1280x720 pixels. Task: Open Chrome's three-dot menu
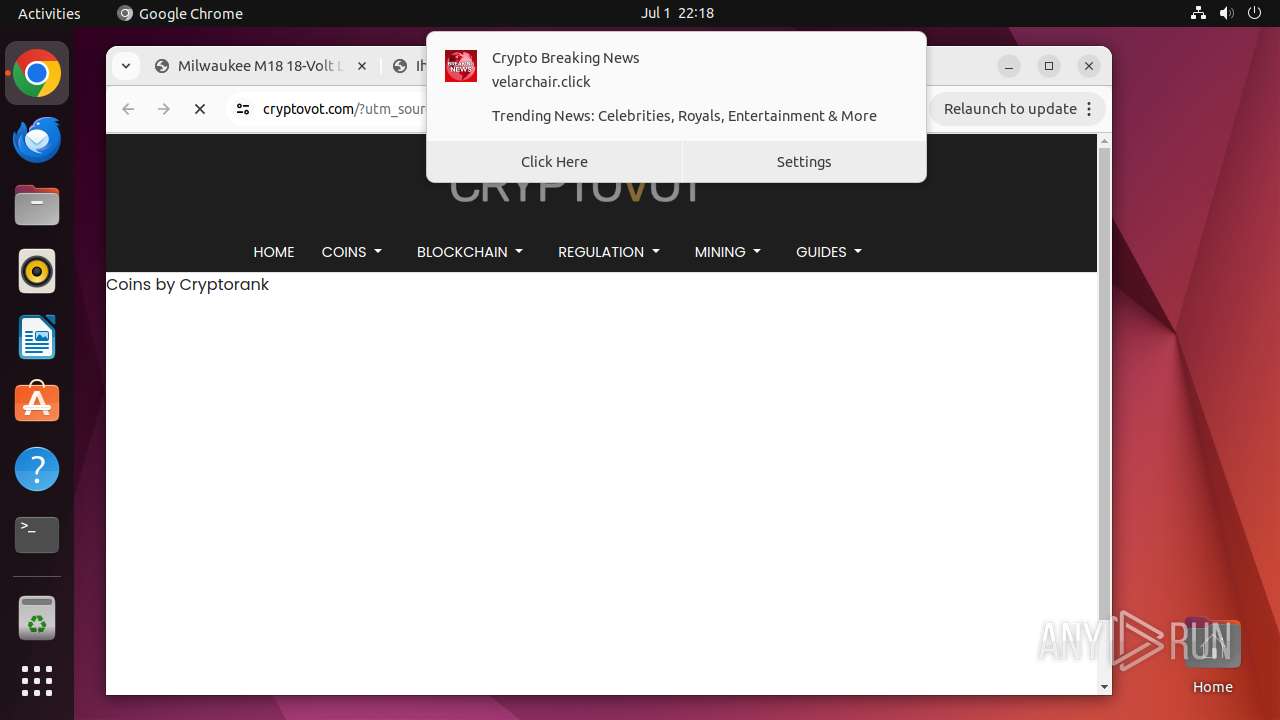(1089, 109)
